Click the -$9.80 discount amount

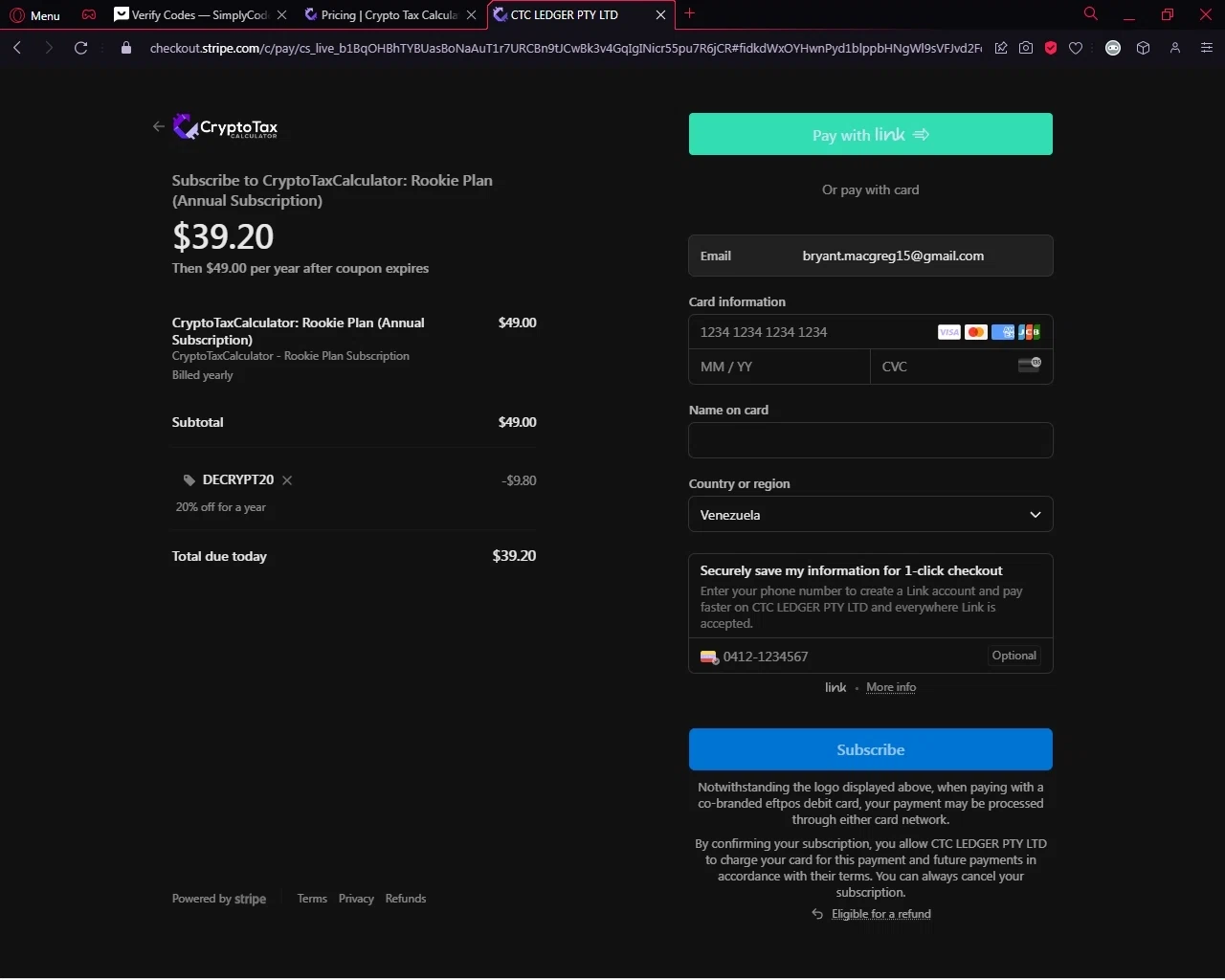click(x=519, y=480)
